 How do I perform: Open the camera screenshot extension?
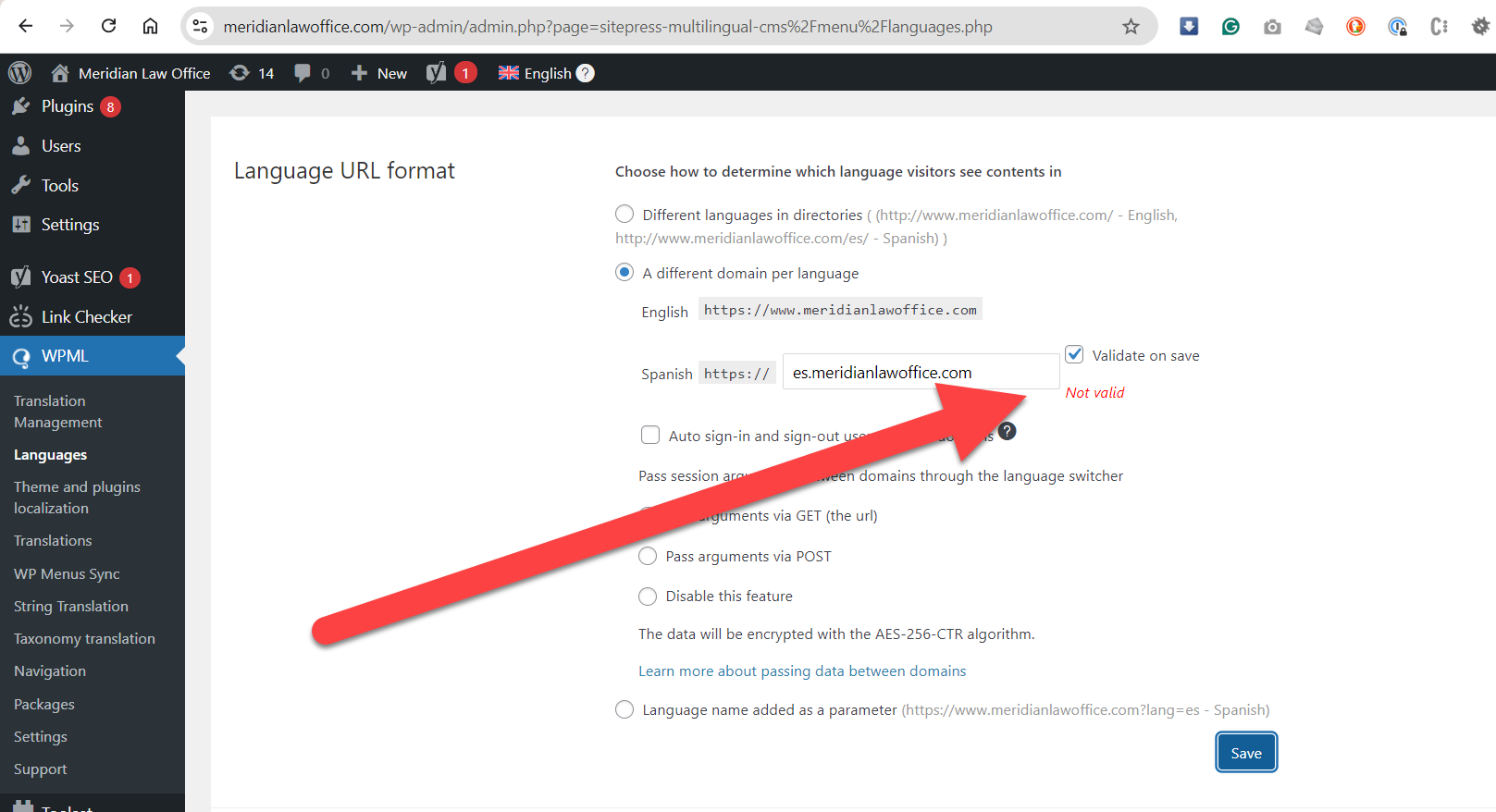point(1272,27)
